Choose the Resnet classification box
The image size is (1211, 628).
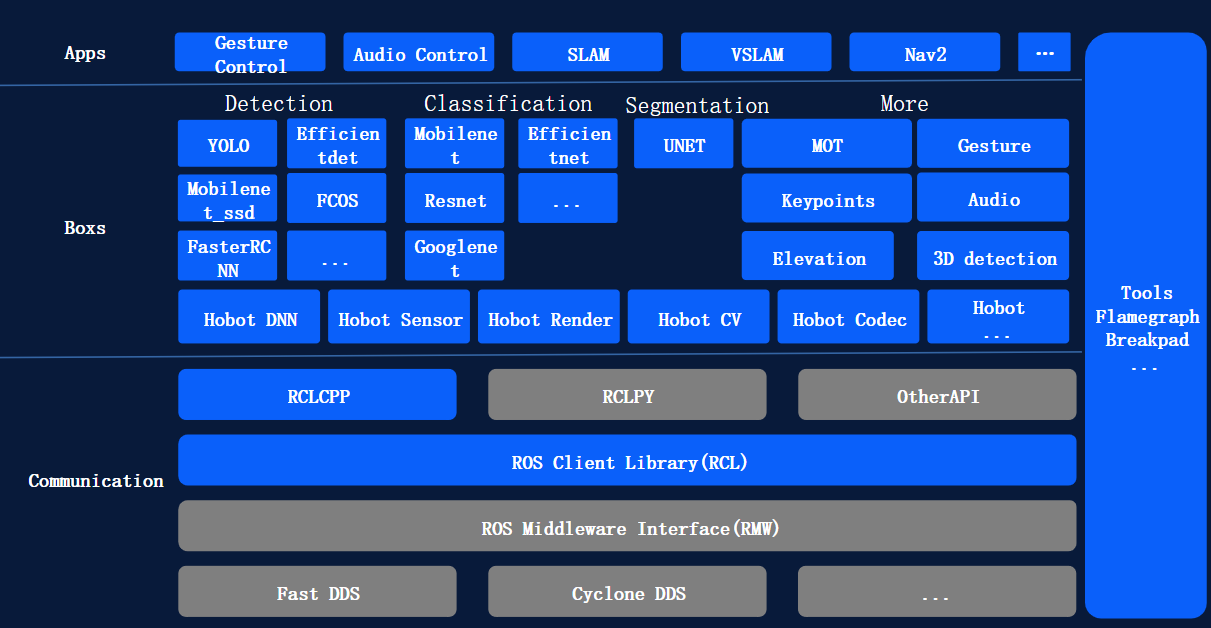click(455, 198)
